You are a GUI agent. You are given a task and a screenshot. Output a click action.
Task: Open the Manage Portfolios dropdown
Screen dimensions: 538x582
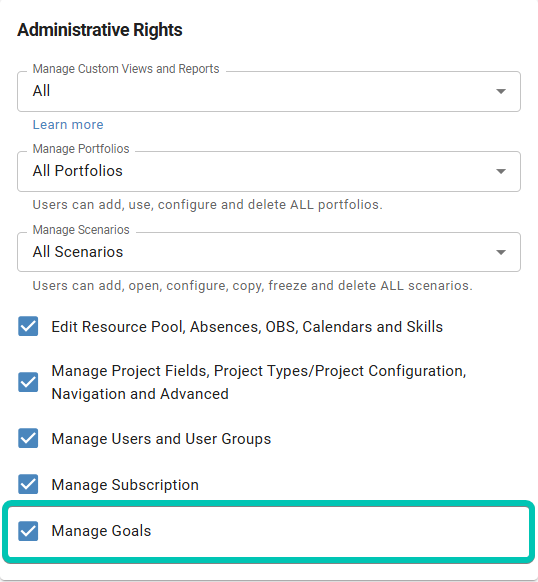[x=269, y=171]
